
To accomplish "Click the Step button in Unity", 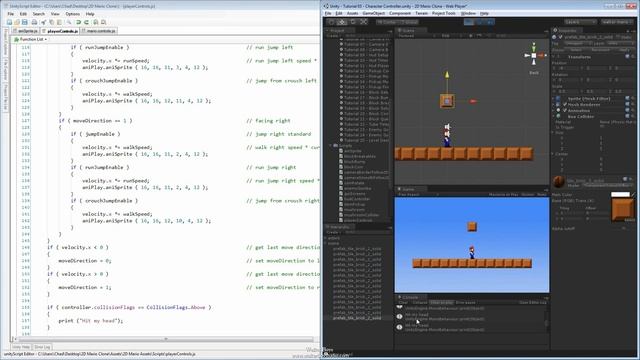I will [x=490, y=22].
